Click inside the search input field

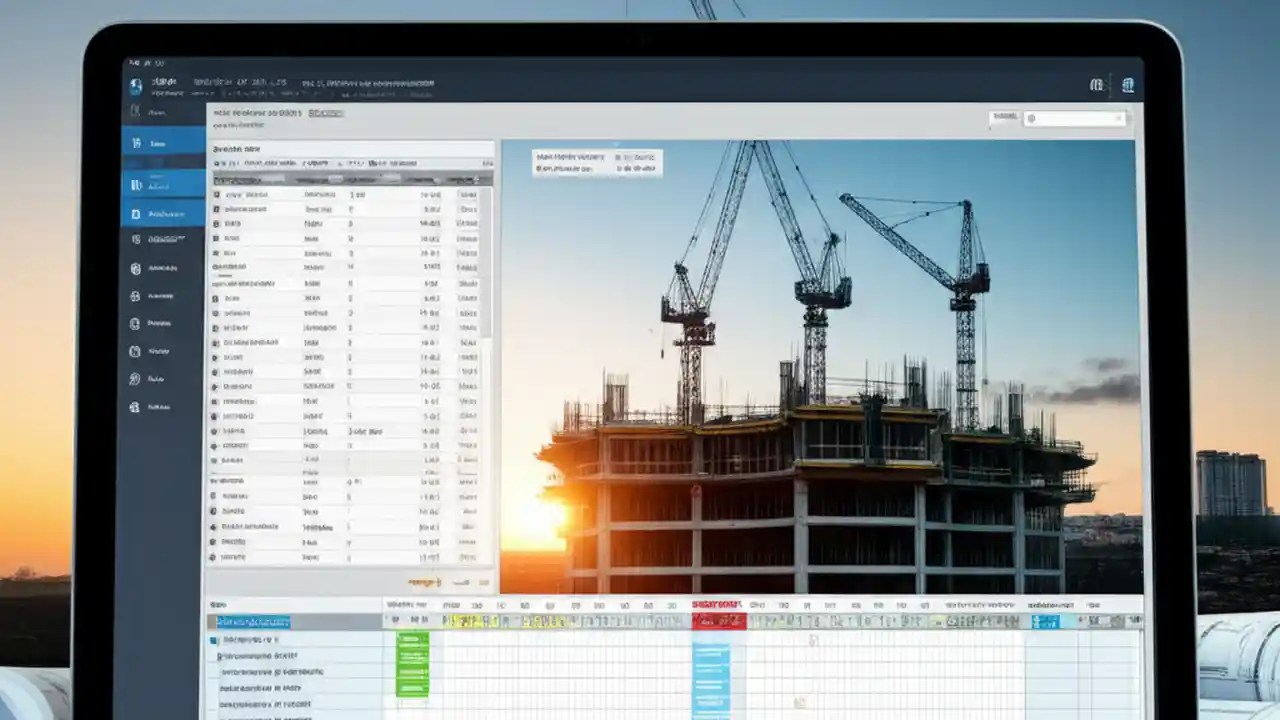tap(1075, 117)
